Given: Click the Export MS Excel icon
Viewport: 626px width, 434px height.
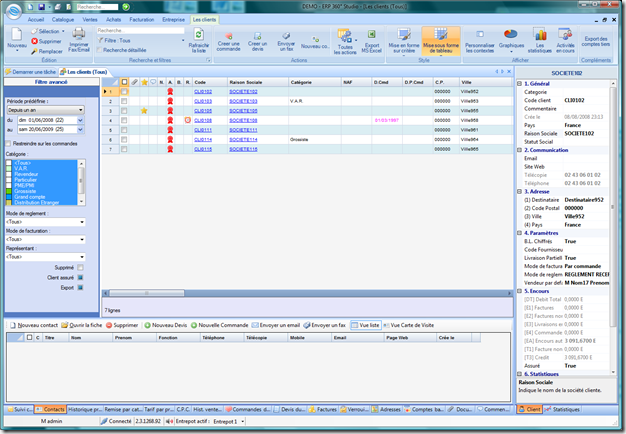Looking at the screenshot, I should [x=372, y=34].
